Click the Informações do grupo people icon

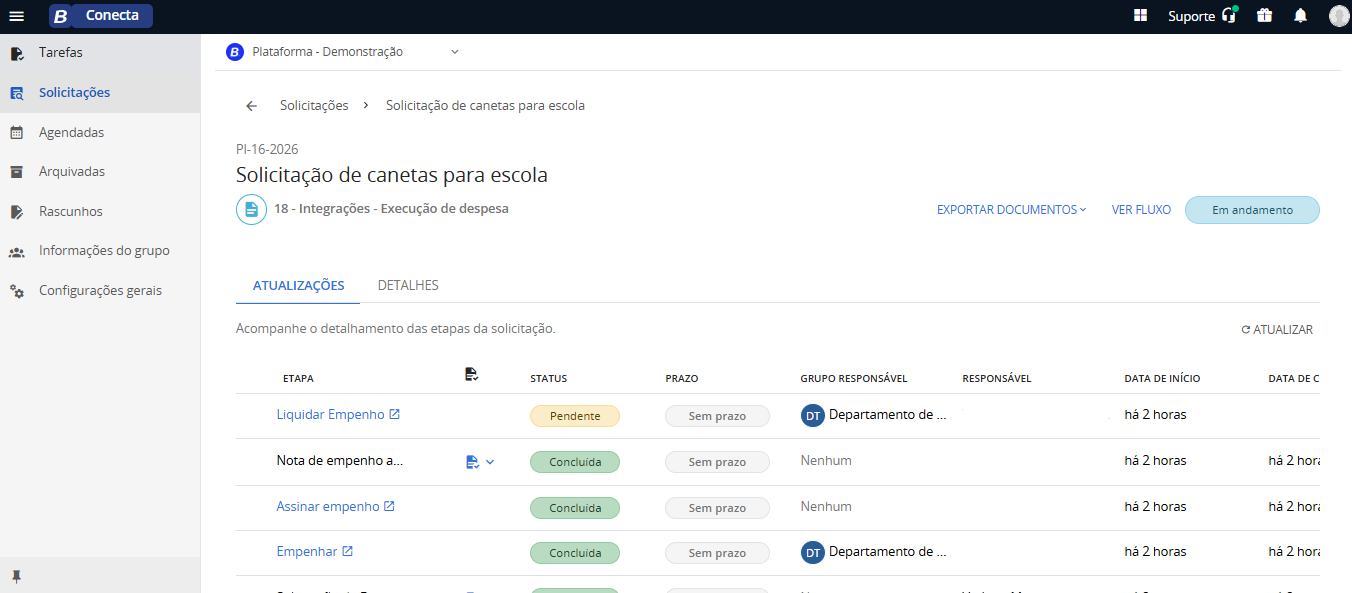17,251
